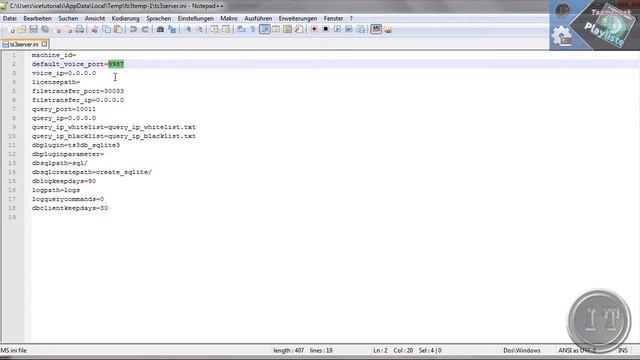Click 'MS ini file' in the status bar
Image resolution: width=640 pixels, height=360 pixels.
[x=13, y=350]
